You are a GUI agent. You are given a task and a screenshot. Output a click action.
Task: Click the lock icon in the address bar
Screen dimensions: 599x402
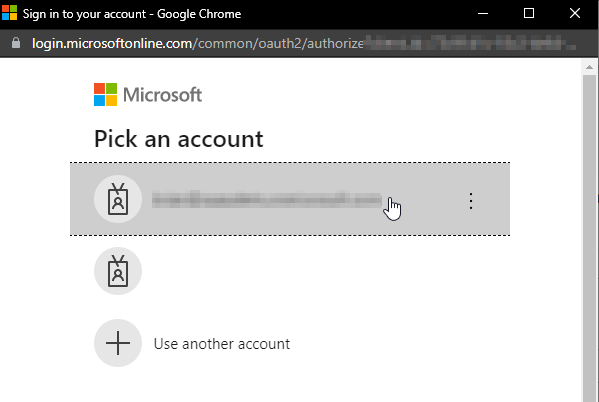tap(16, 43)
